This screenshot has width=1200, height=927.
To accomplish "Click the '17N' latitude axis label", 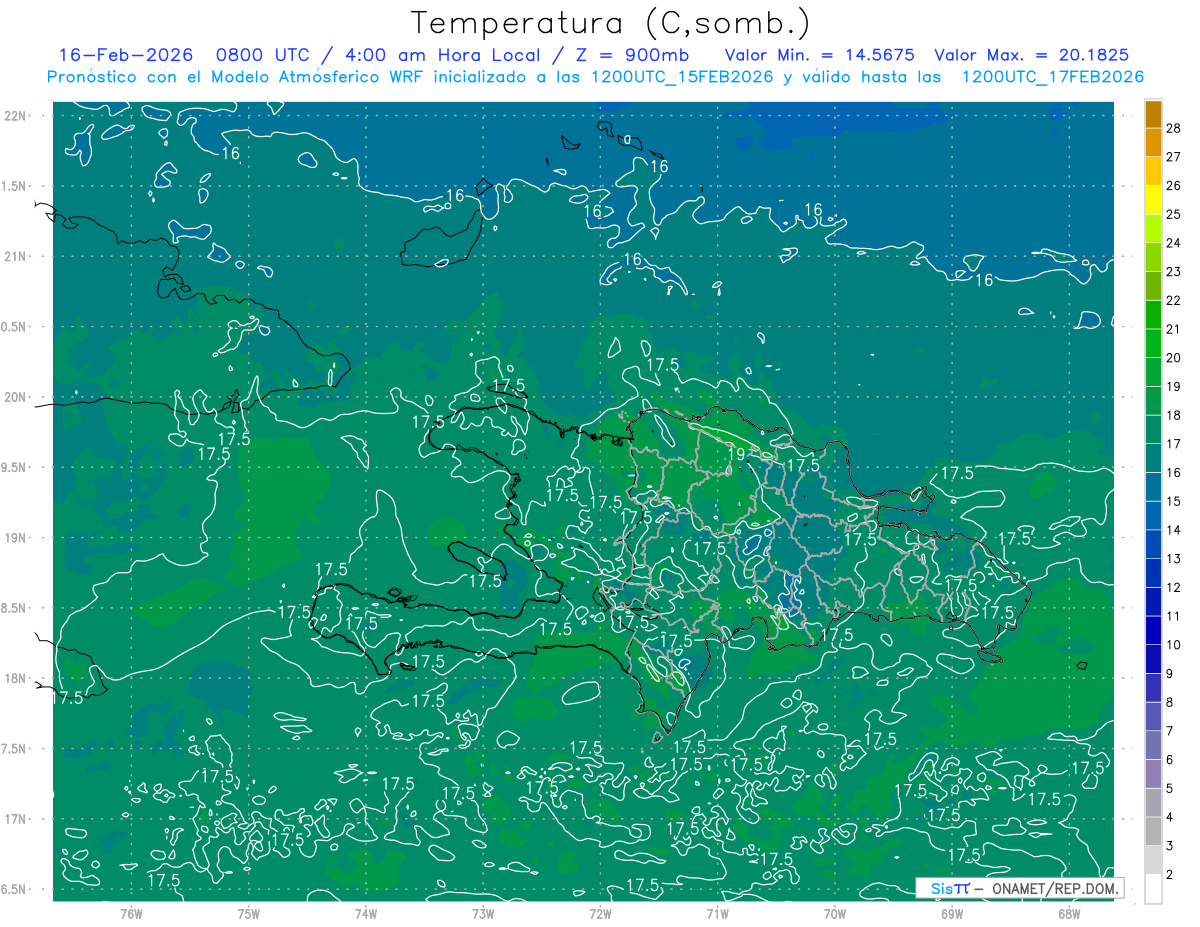I will click(x=15, y=819).
